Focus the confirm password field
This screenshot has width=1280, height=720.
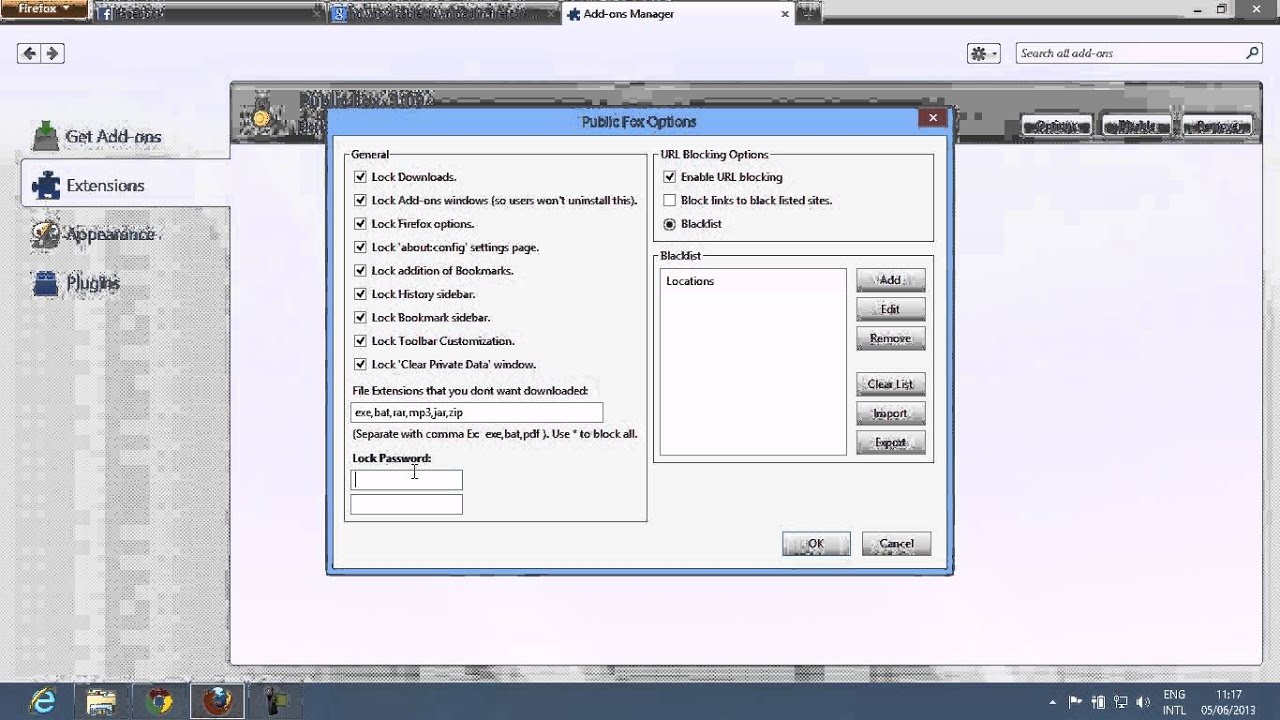pyautogui.click(x=407, y=504)
